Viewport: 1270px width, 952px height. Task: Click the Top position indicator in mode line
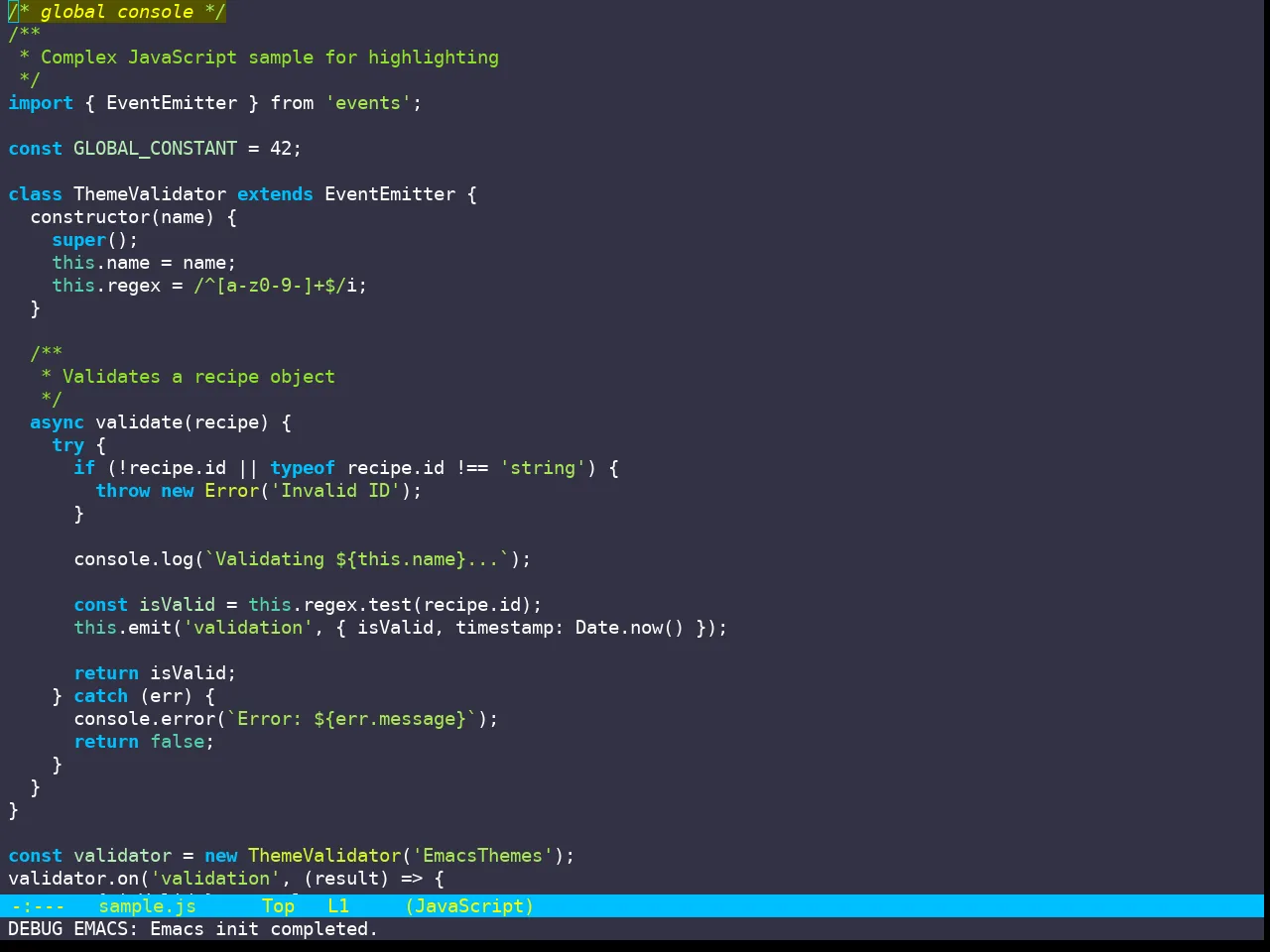278,906
